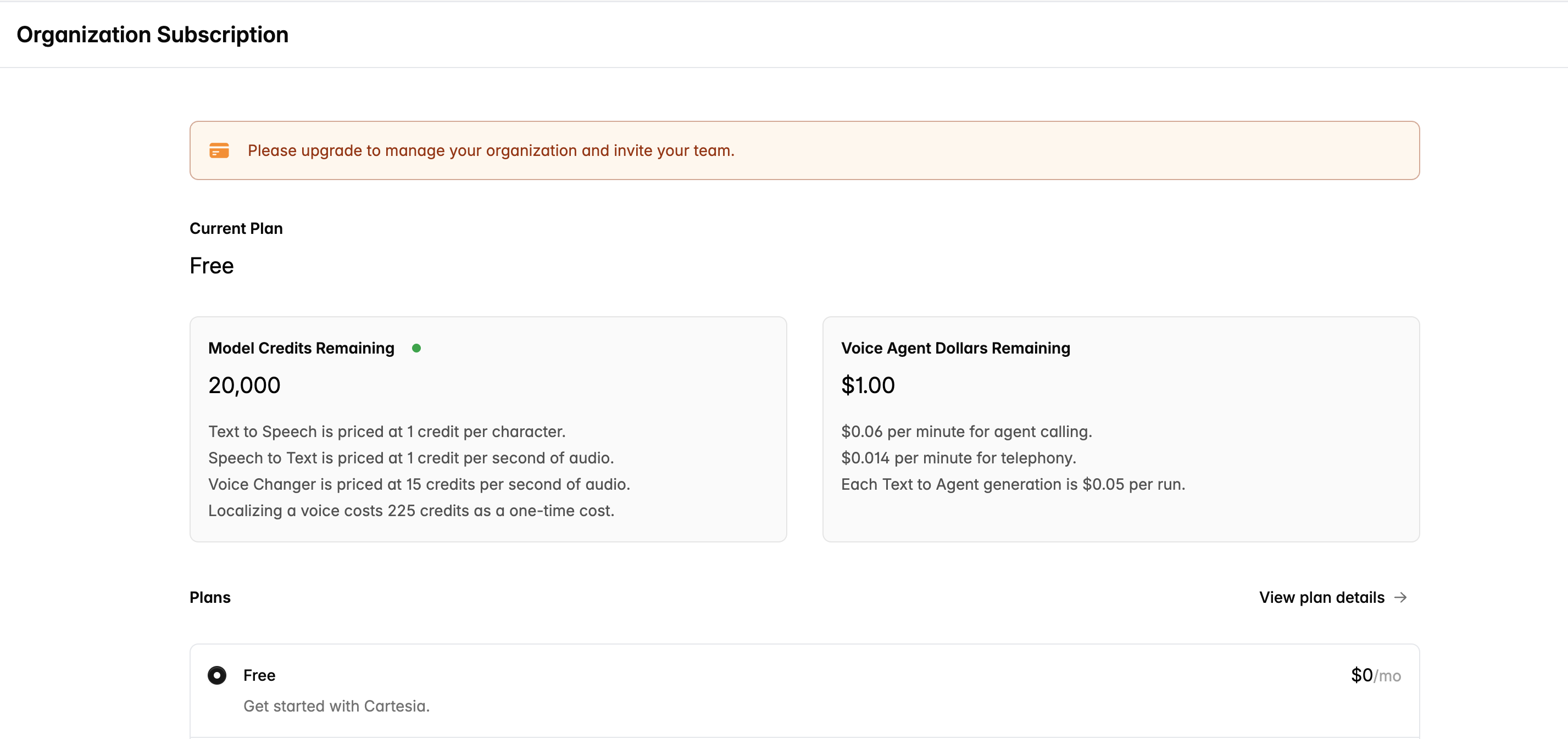The width and height of the screenshot is (1568, 739).
Task: Click the green status dot beside Model Credits
Action: (x=416, y=348)
